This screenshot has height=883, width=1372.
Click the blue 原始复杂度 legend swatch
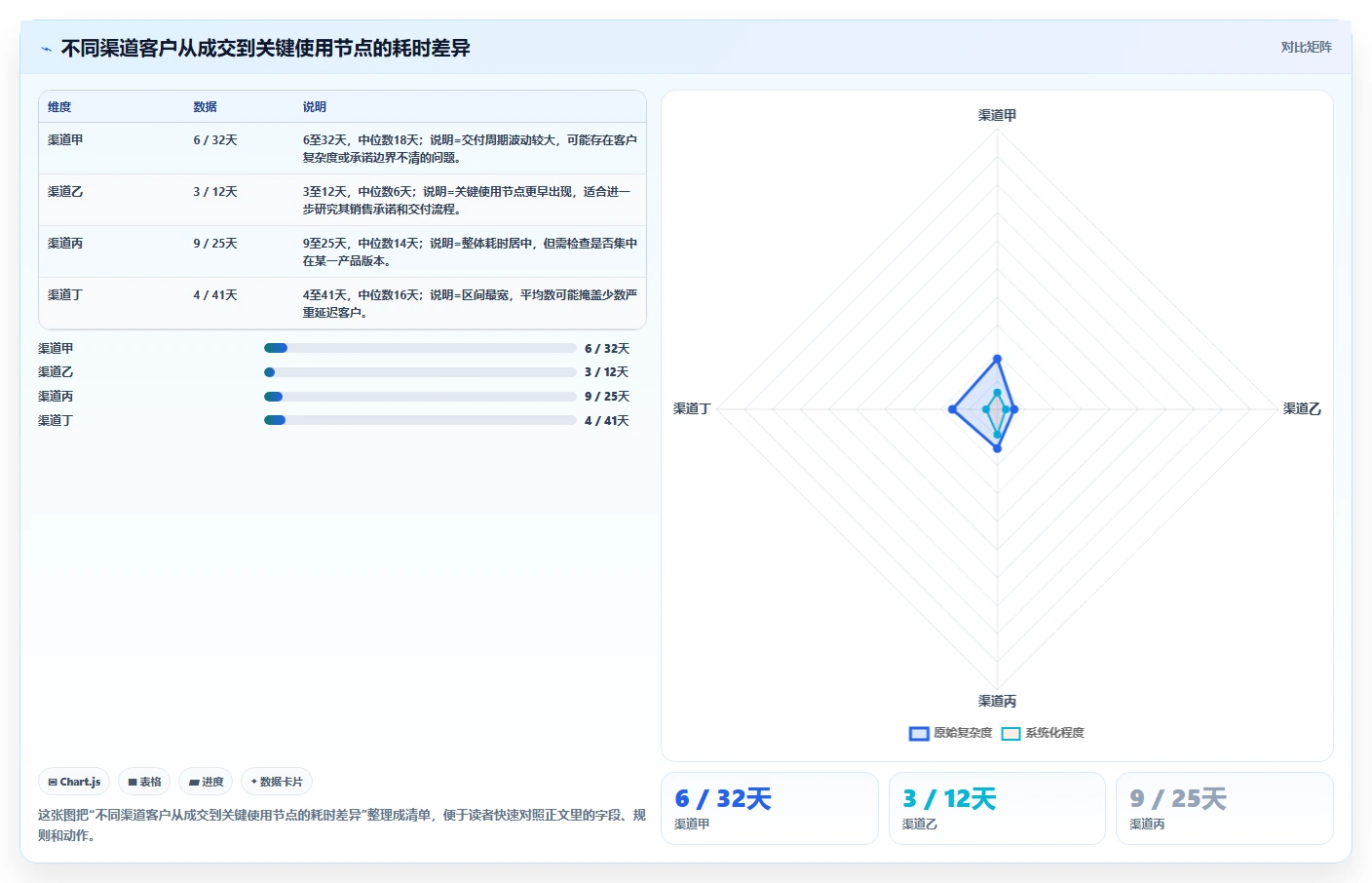click(x=919, y=734)
